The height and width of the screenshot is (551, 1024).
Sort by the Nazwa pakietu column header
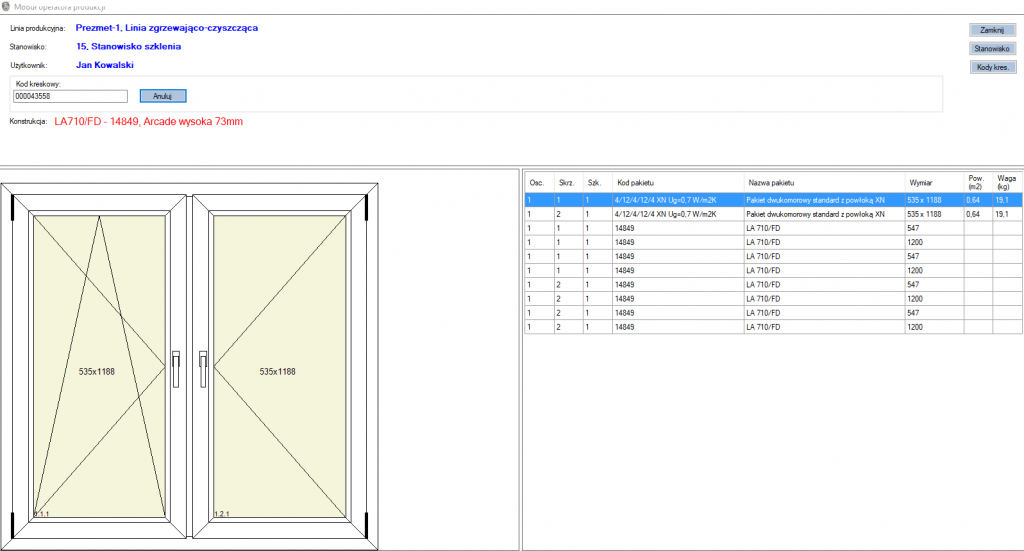click(x=824, y=183)
